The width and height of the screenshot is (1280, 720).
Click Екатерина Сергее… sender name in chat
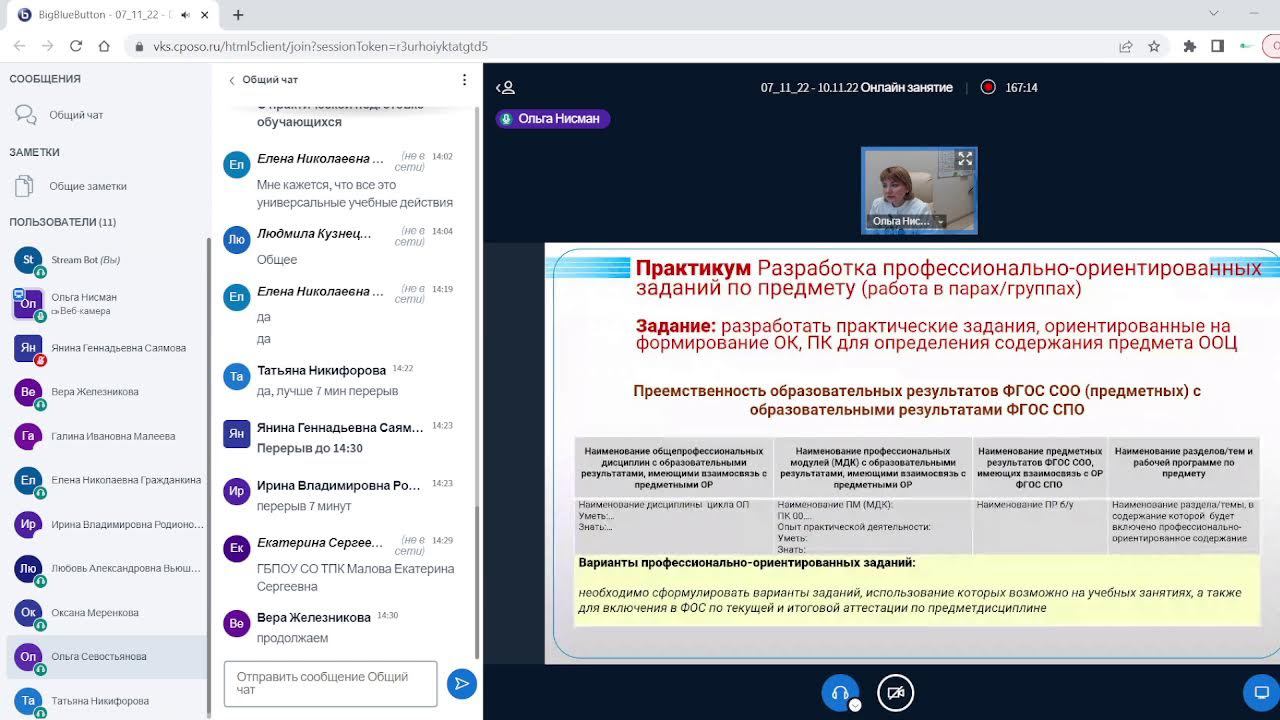320,543
